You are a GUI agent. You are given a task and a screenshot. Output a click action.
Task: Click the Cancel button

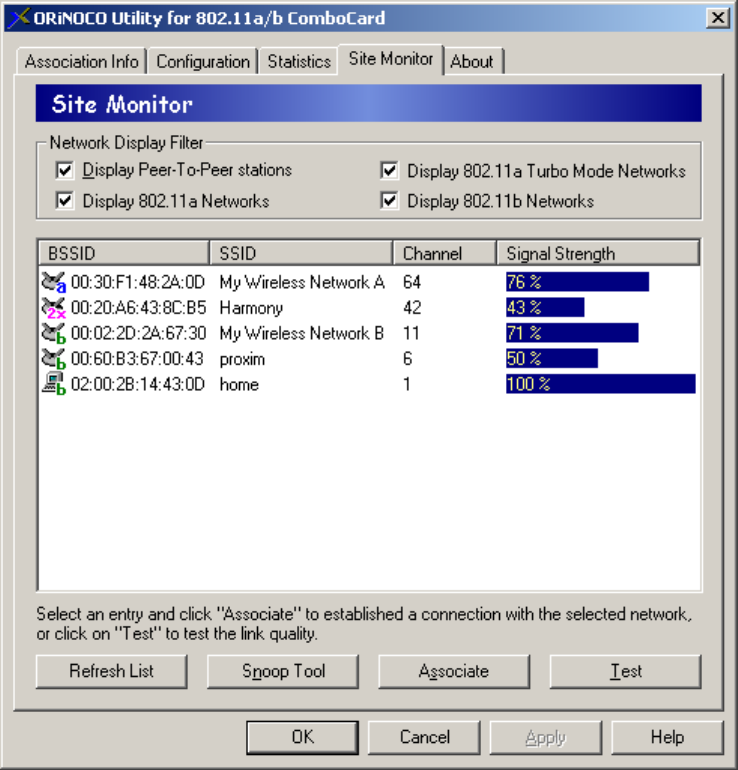coord(424,738)
